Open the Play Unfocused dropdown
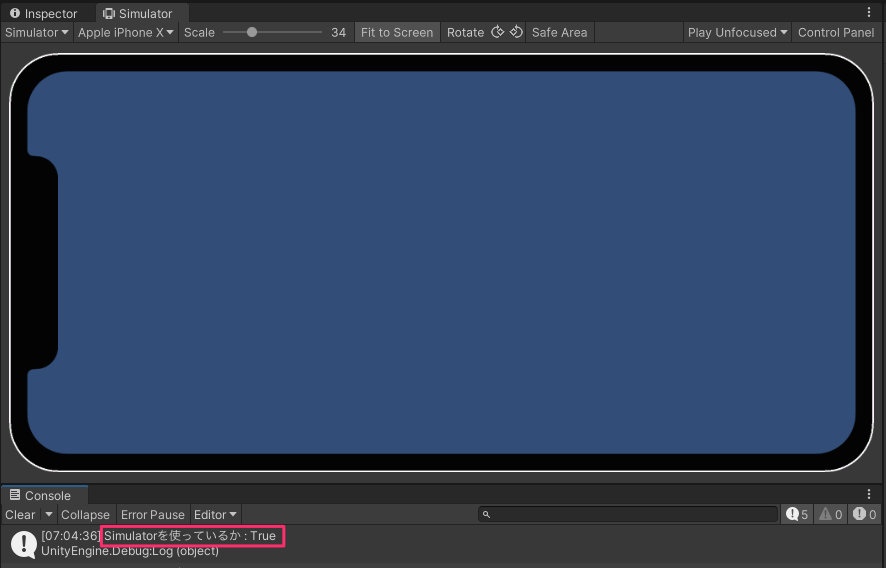886x568 pixels. (737, 32)
